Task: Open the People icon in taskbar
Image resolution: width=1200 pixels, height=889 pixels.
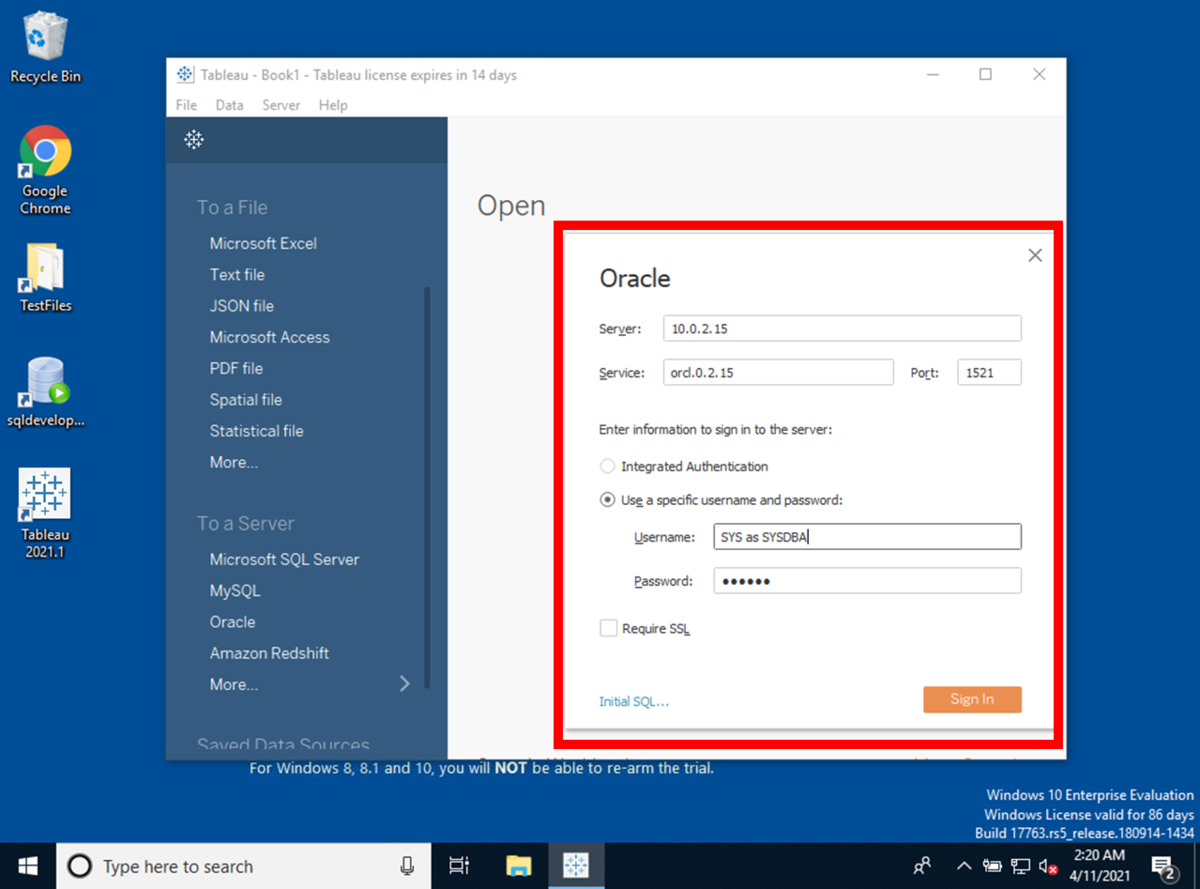Action: (x=922, y=866)
